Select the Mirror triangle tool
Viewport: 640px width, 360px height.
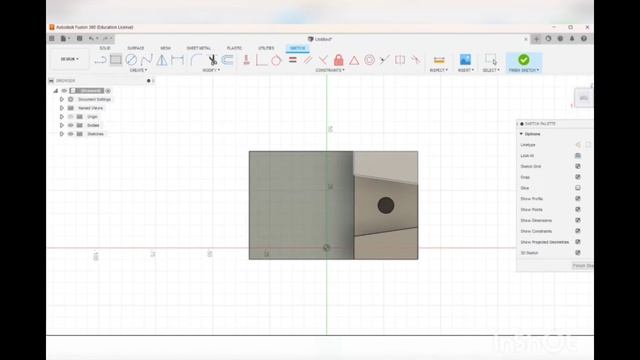click(162, 60)
